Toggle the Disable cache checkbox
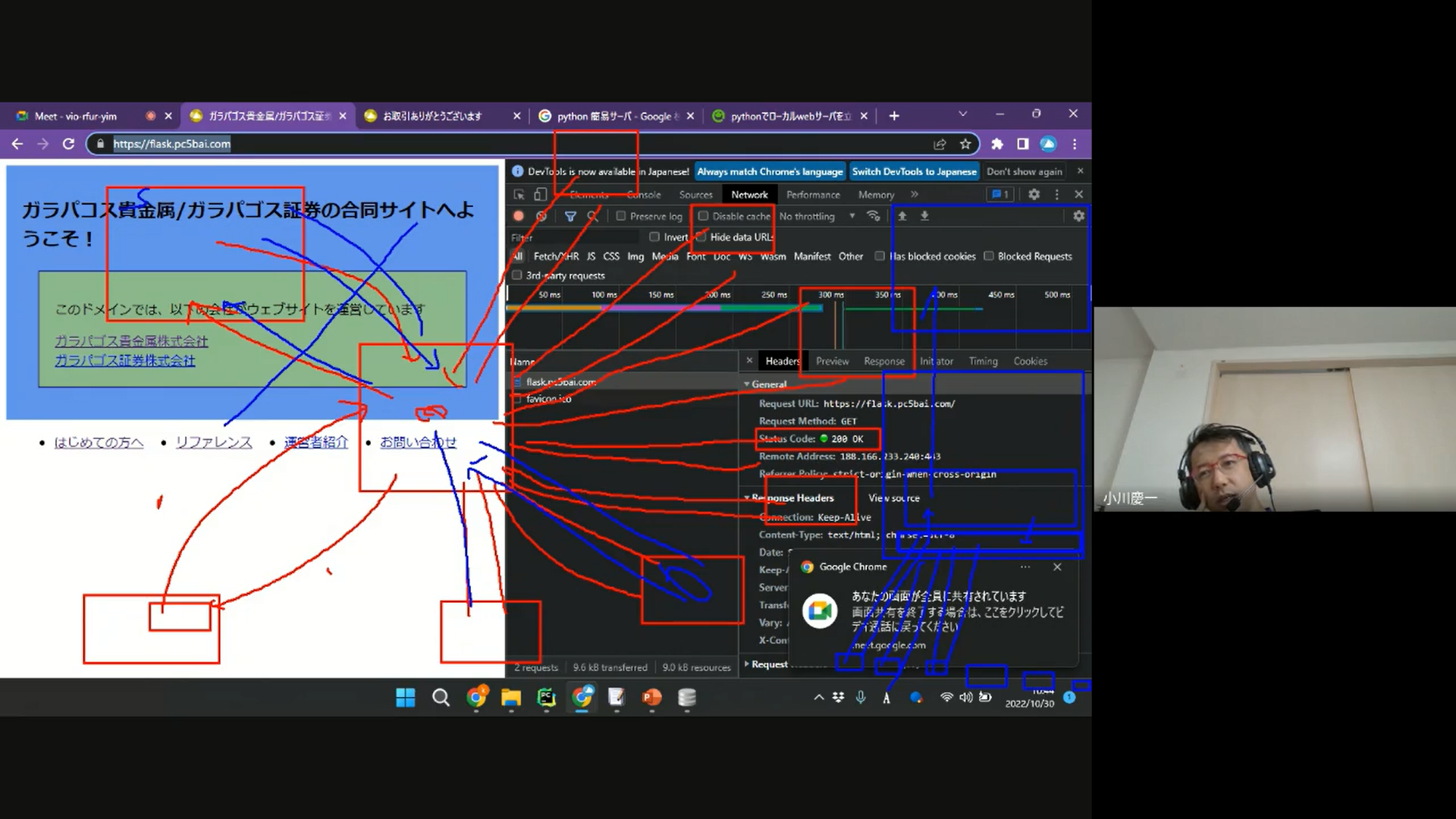The width and height of the screenshot is (1456, 819). tap(703, 216)
